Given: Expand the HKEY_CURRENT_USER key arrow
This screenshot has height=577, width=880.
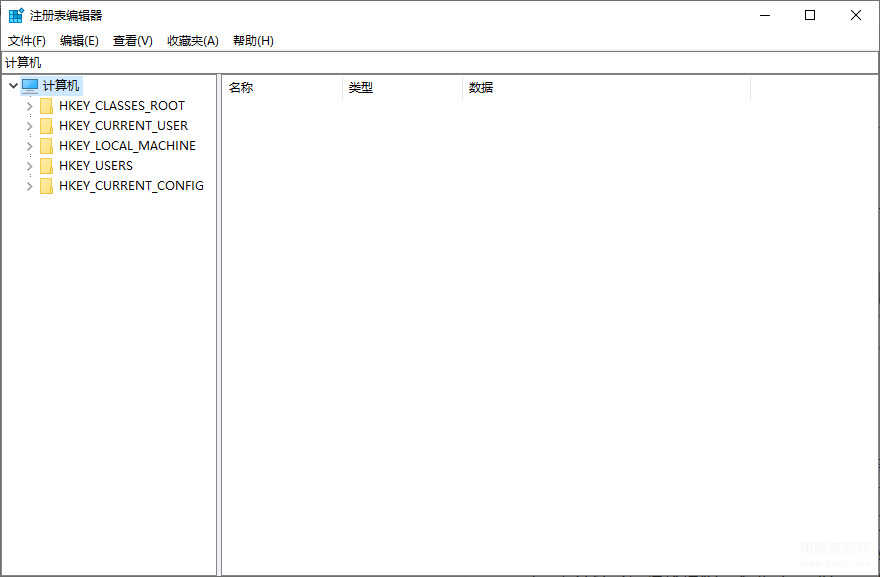Looking at the screenshot, I should [x=30, y=126].
